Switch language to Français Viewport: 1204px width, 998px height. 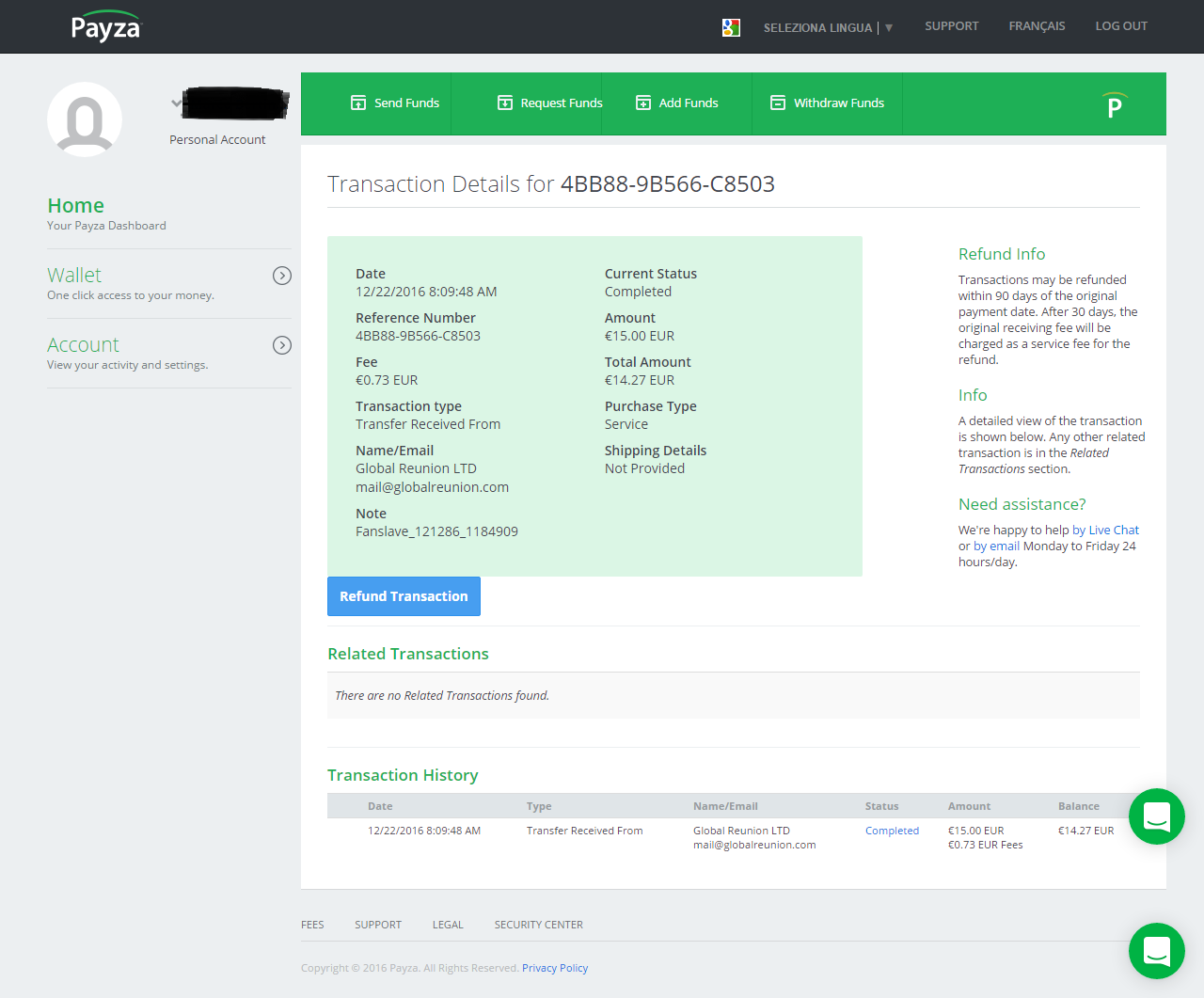(x=1037, y=26)
